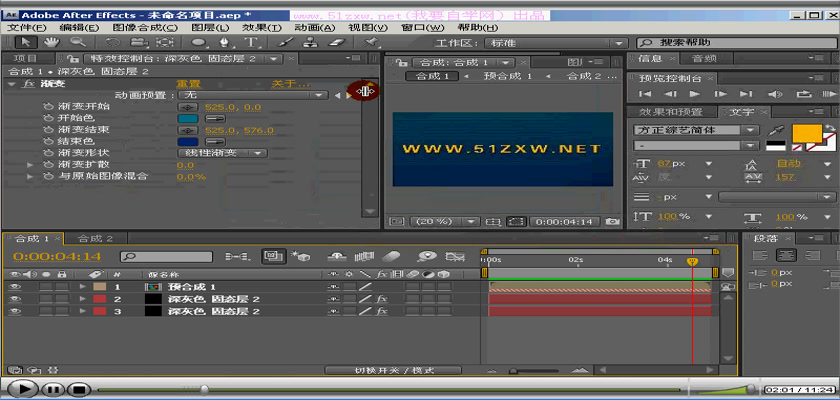The height and width of the screenshot is (400, 840).
Task: Expand the 渐变扩散 property
Action: 30,164
